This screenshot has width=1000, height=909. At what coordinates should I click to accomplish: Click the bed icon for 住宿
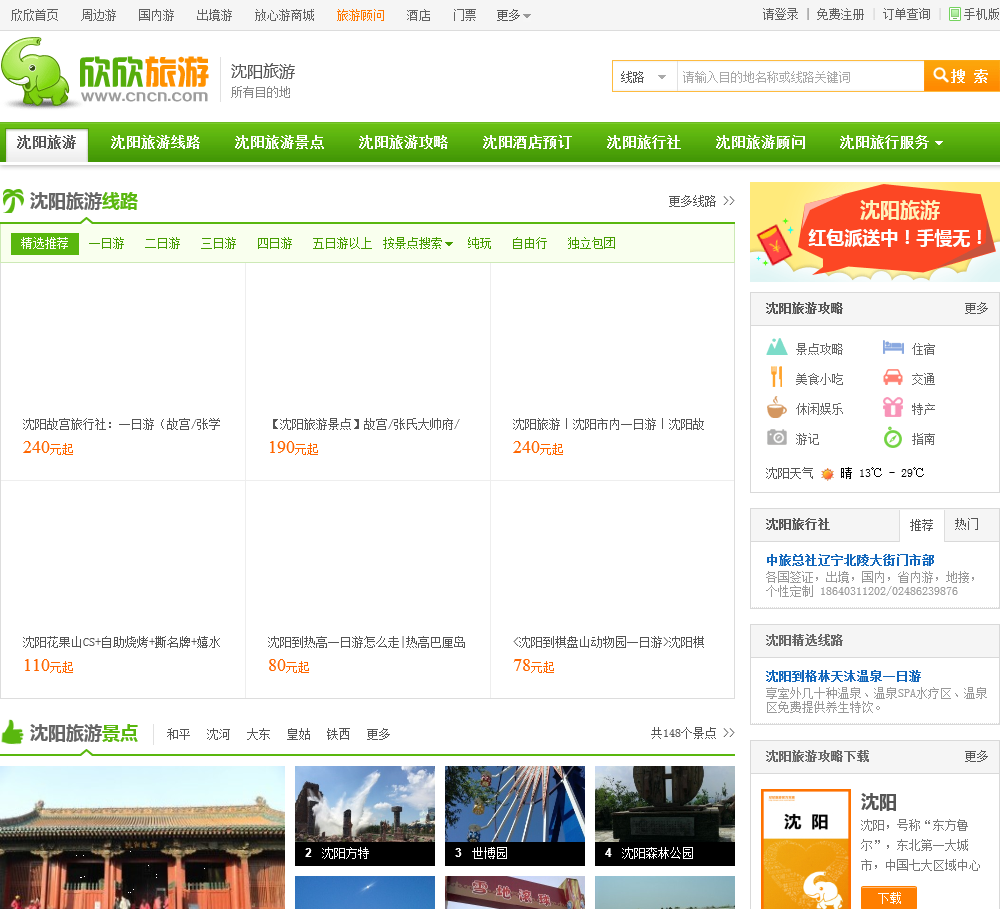coord(893,348)
